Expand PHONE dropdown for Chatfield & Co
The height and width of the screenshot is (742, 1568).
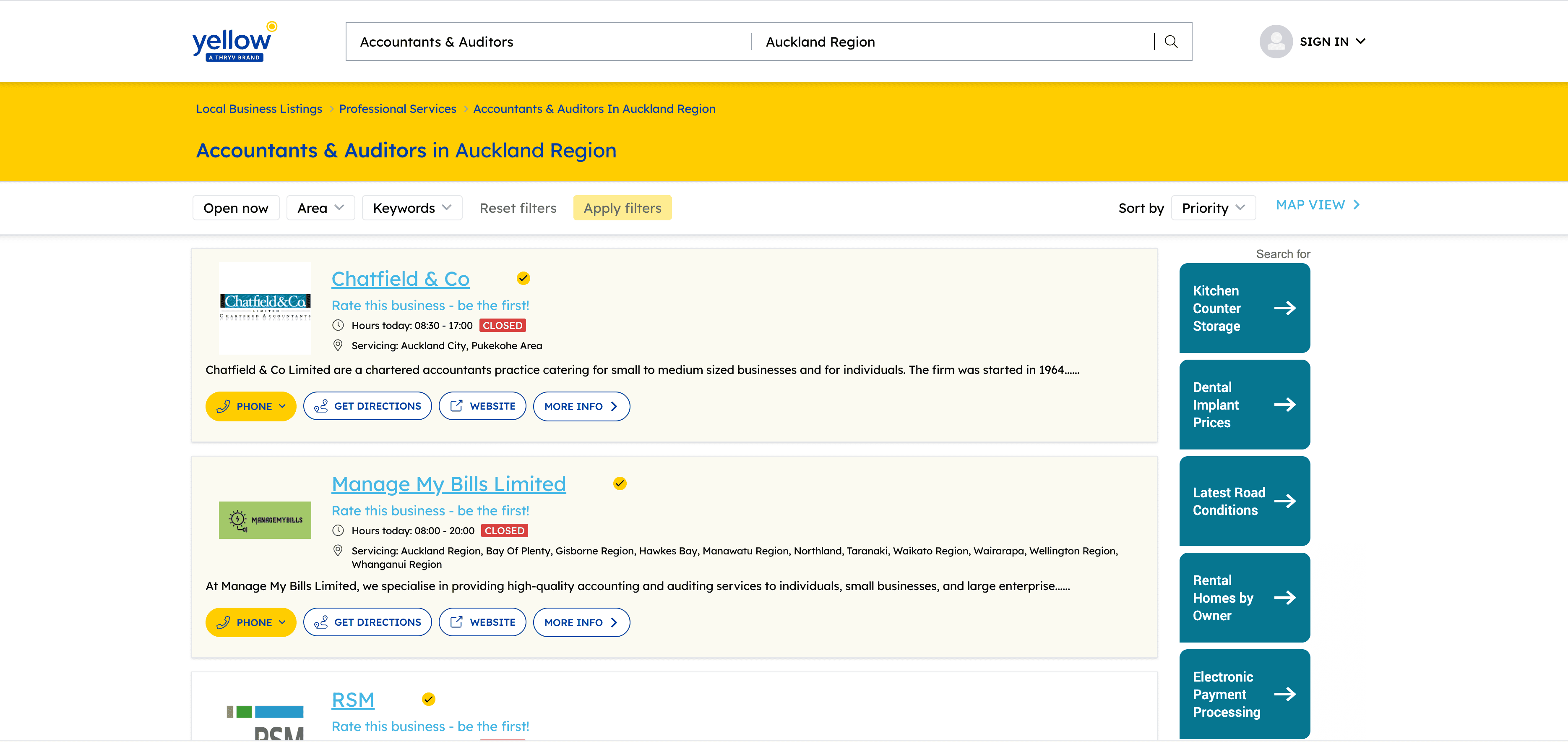(251, 406)
